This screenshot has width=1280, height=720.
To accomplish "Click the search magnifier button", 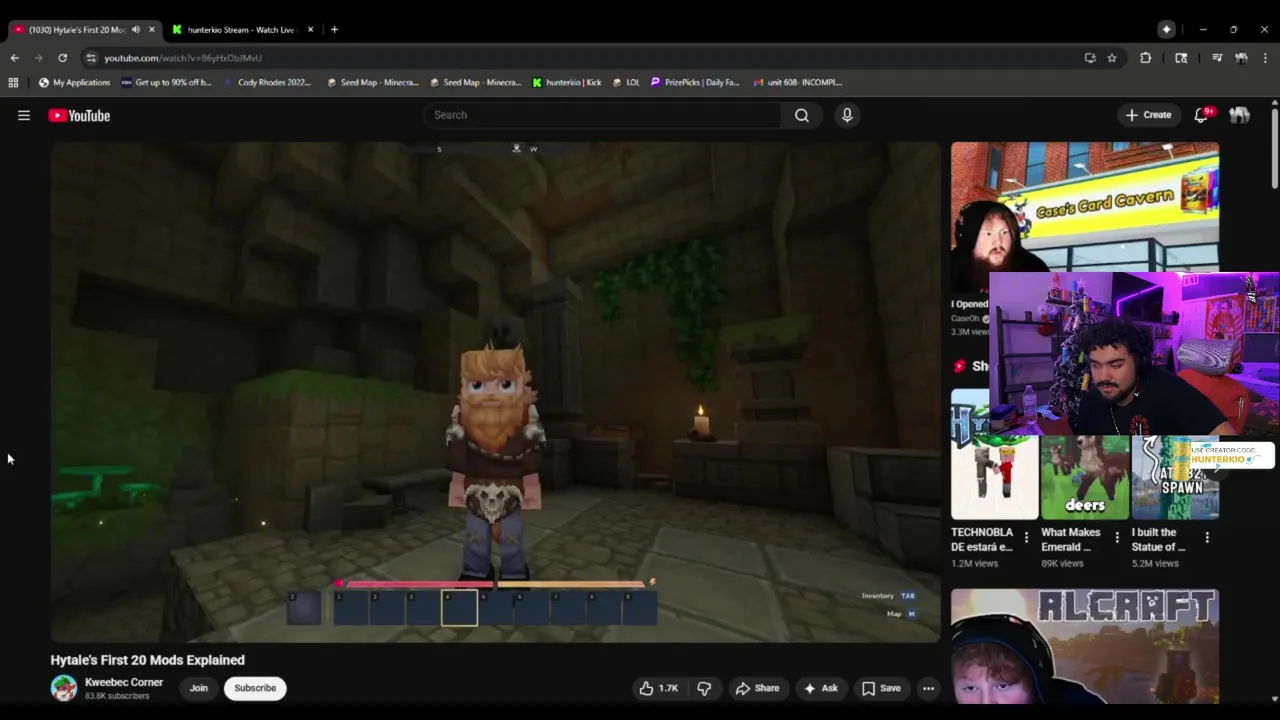I will point(802,115).
